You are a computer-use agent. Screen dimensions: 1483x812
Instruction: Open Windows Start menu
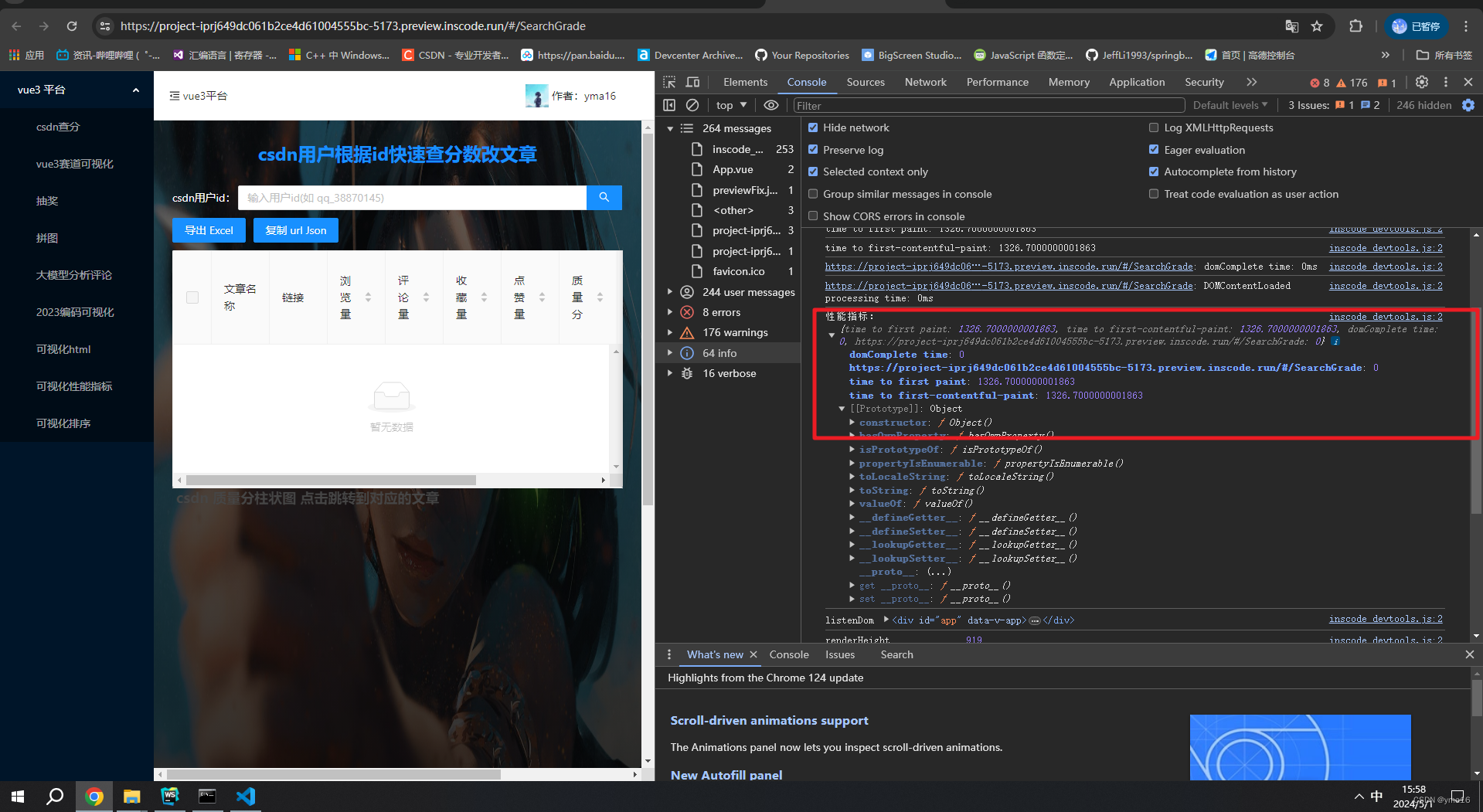(x=18, y=796)
